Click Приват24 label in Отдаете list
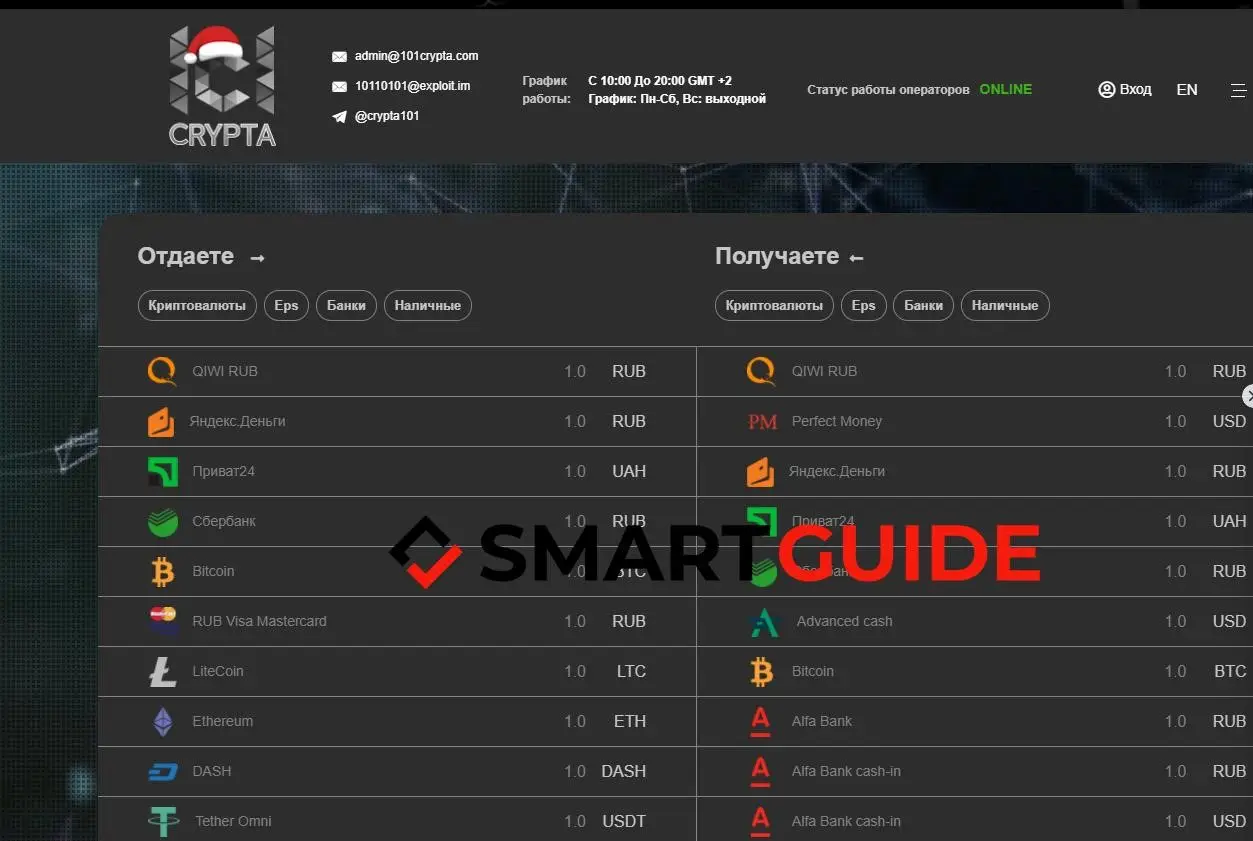The height and width of the screenshot is (841, 1253). pos(224,471)
